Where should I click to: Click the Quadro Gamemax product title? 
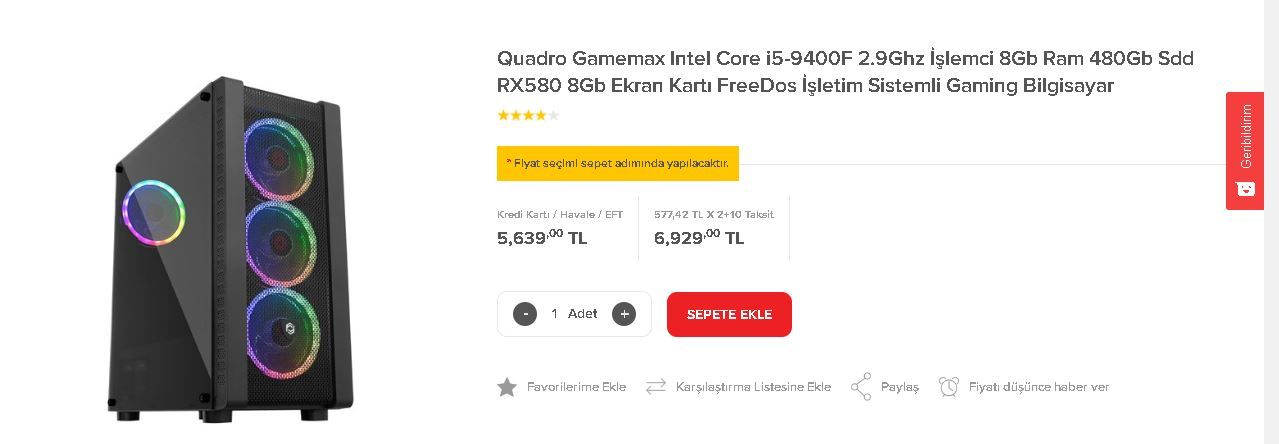(x=845, y=72)
